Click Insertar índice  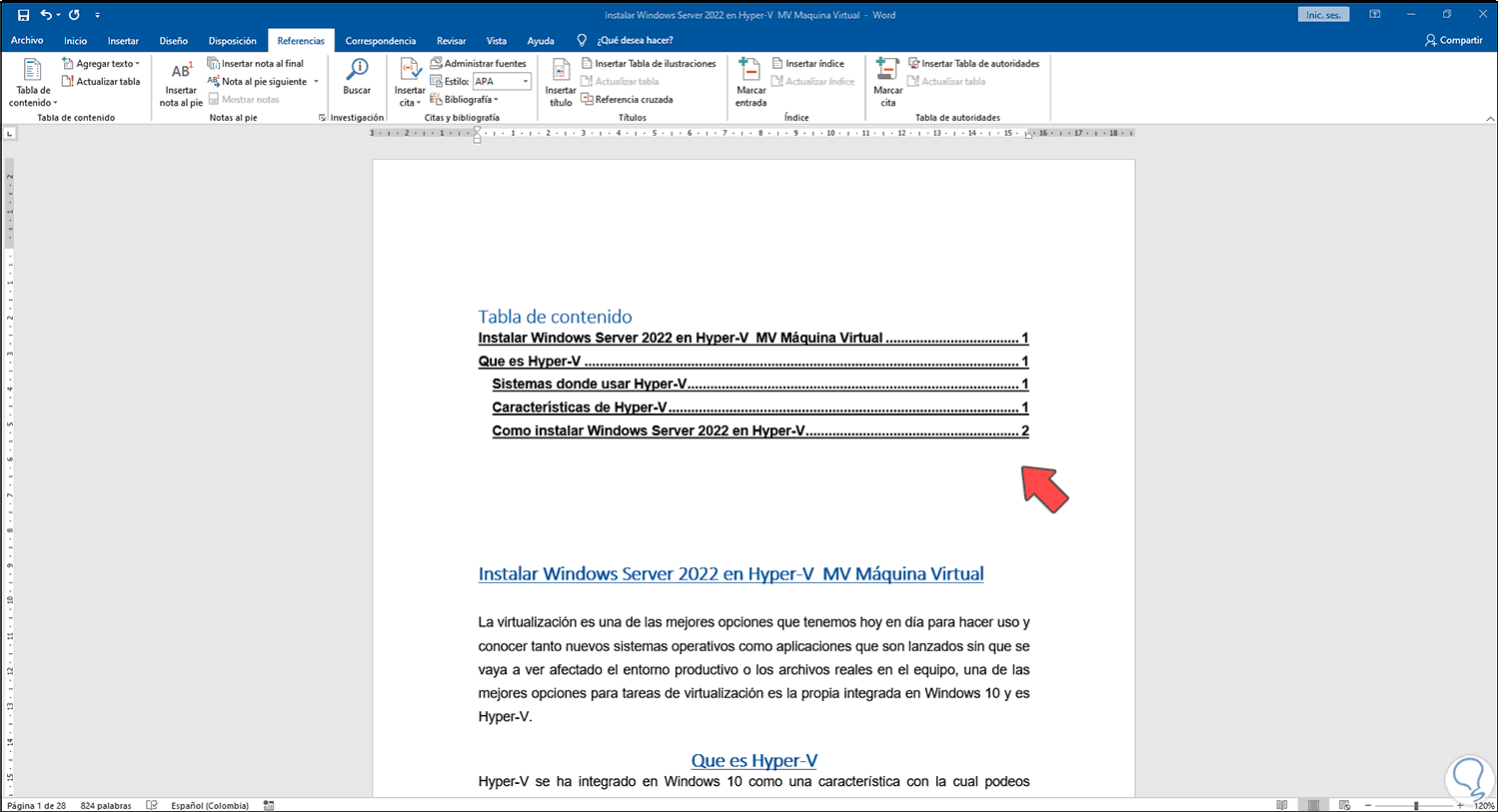(808, 64)
